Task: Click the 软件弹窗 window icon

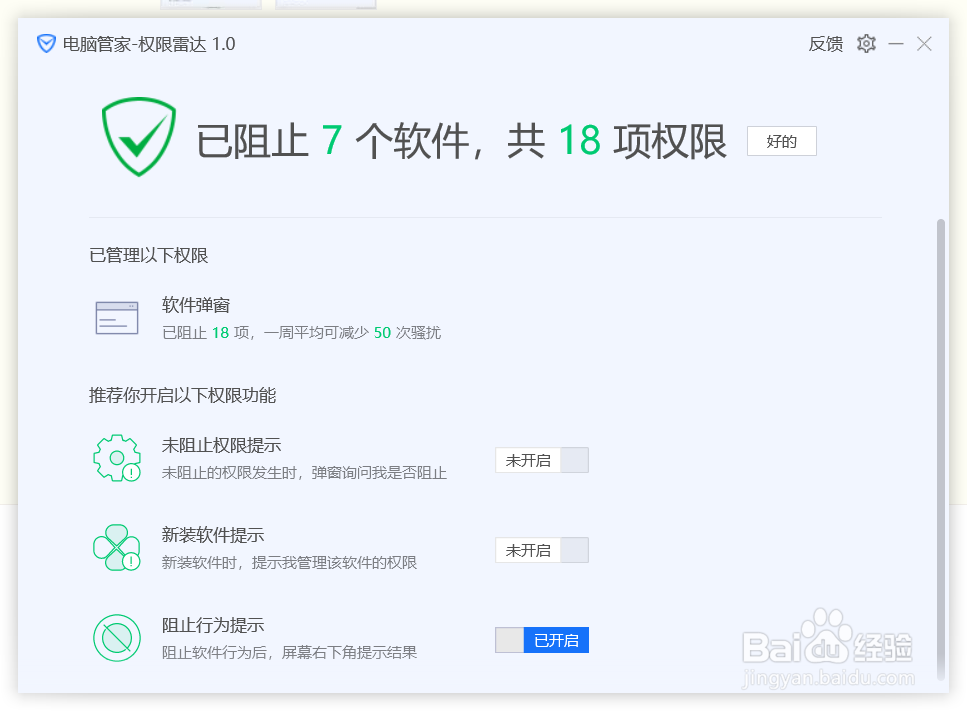Action: [117, 318]
